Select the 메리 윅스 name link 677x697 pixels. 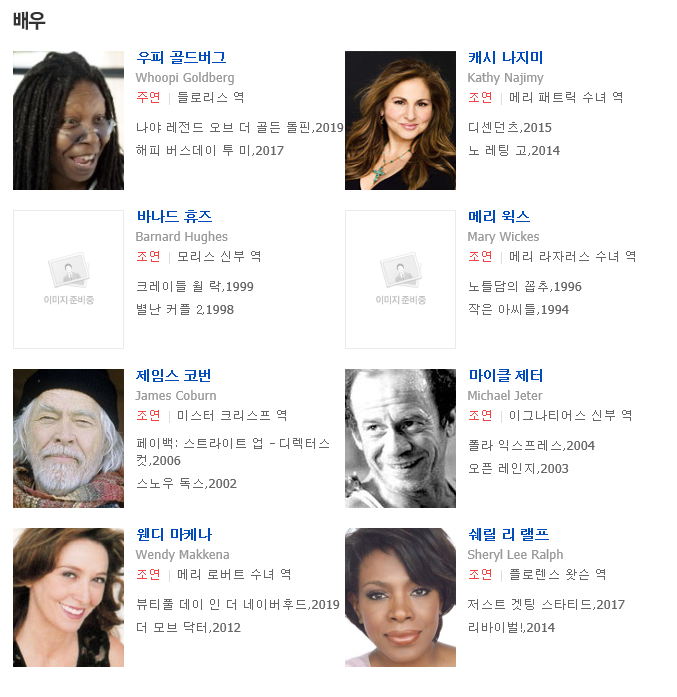499,216
